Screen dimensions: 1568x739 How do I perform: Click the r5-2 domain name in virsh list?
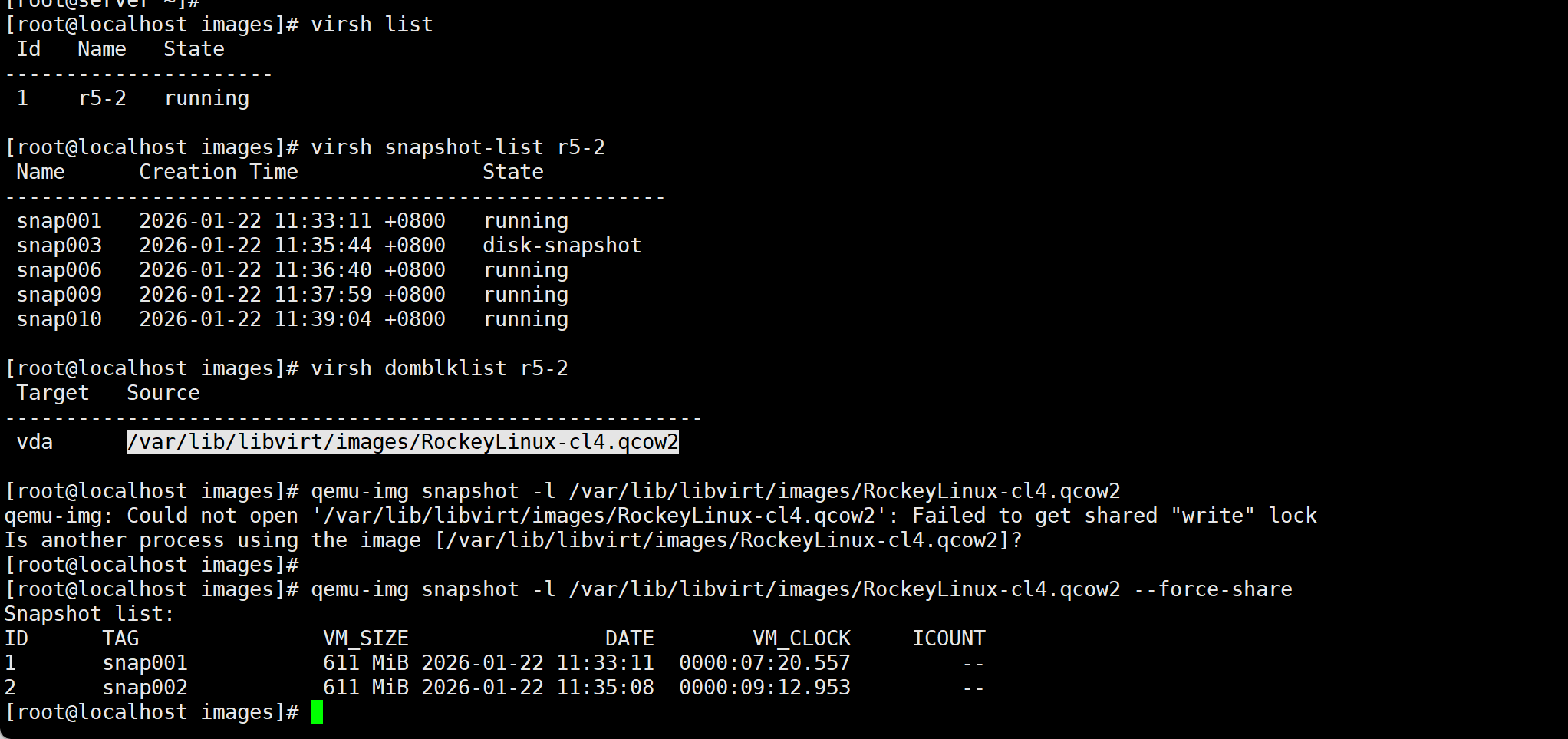click(x=102, y=98)
